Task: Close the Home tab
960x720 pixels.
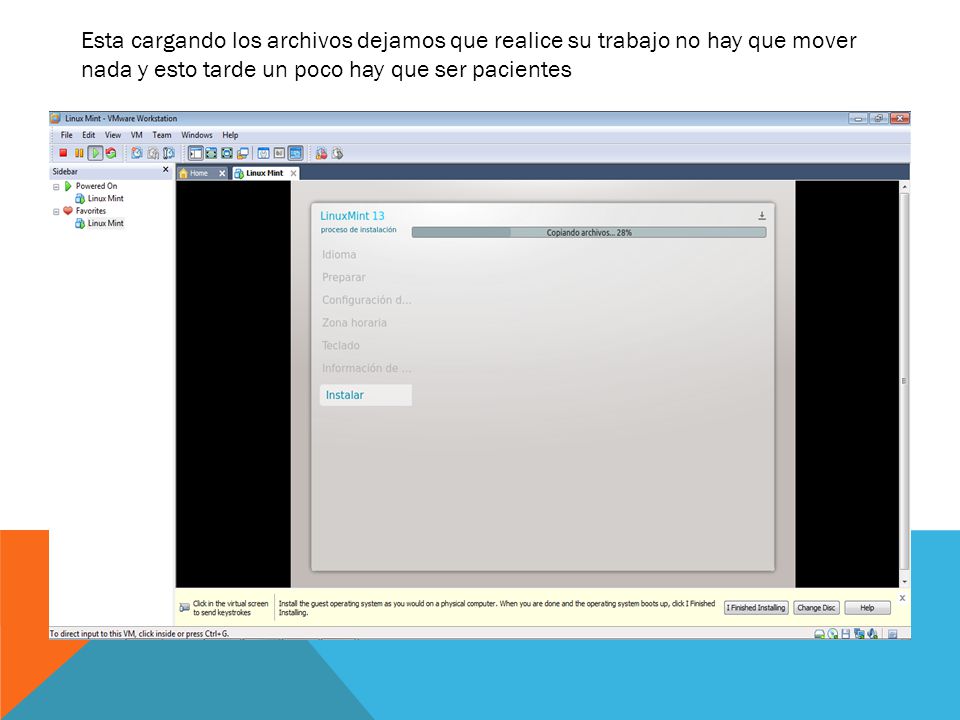Action: (222, 173)
